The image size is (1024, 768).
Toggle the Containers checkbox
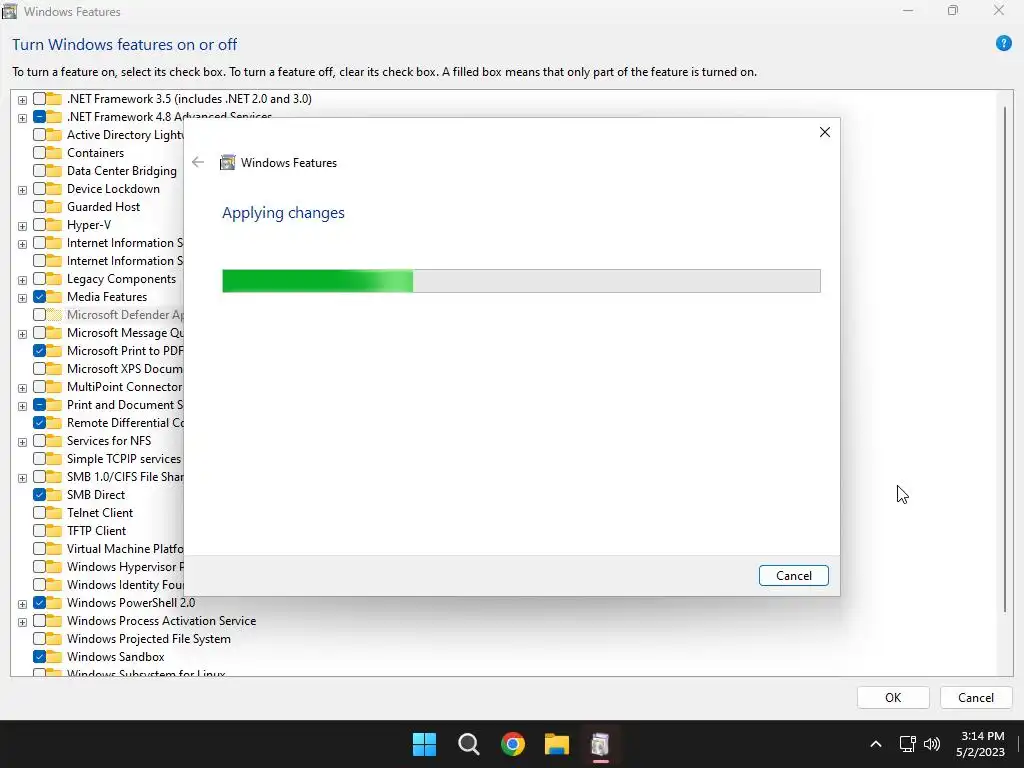pyautogui.click(x=39, y=153)
